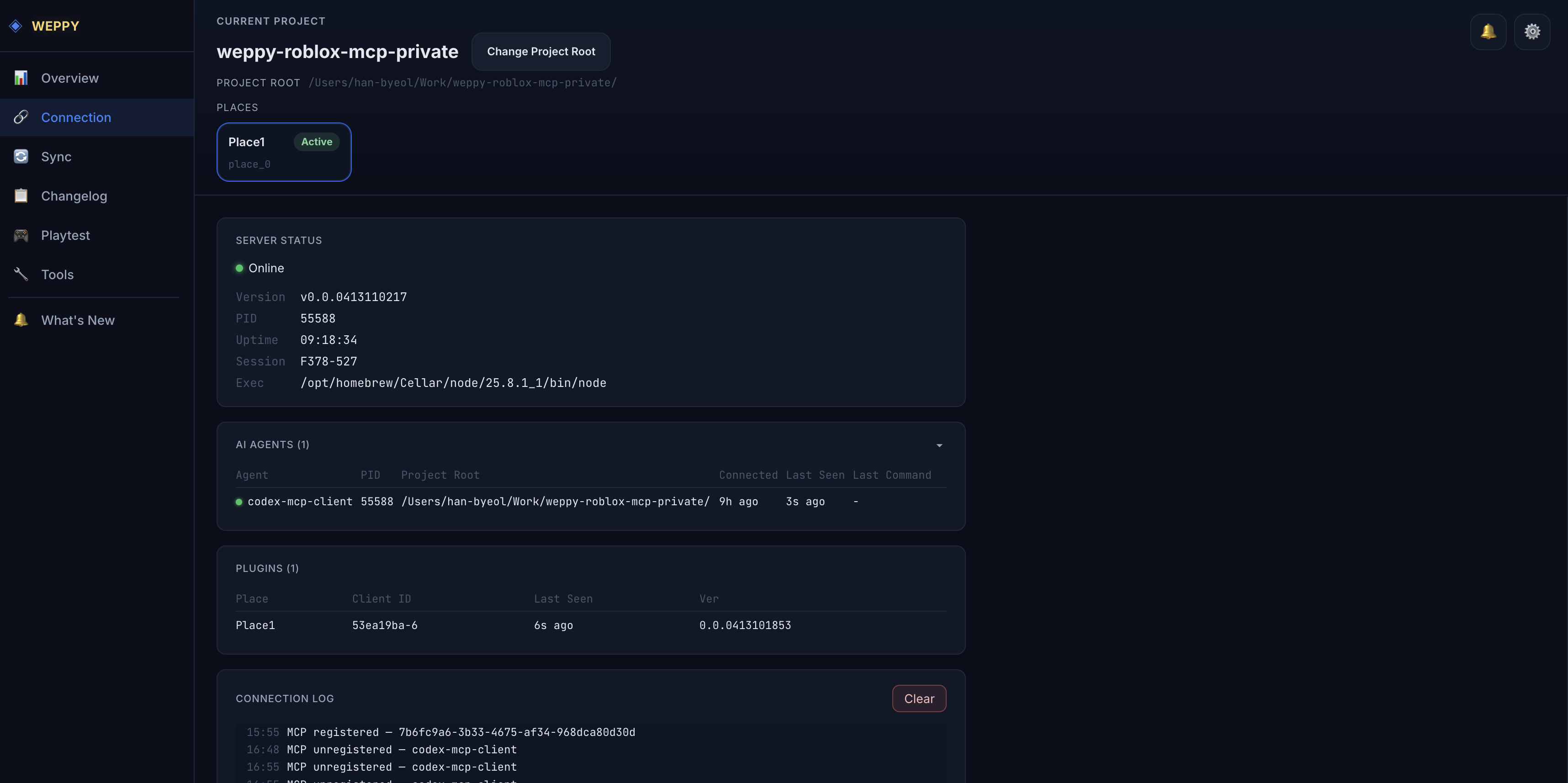This screenshot has width=1568, height=783.
Task: Switch to the Changelog tab
Action: (x=74, y=196)
